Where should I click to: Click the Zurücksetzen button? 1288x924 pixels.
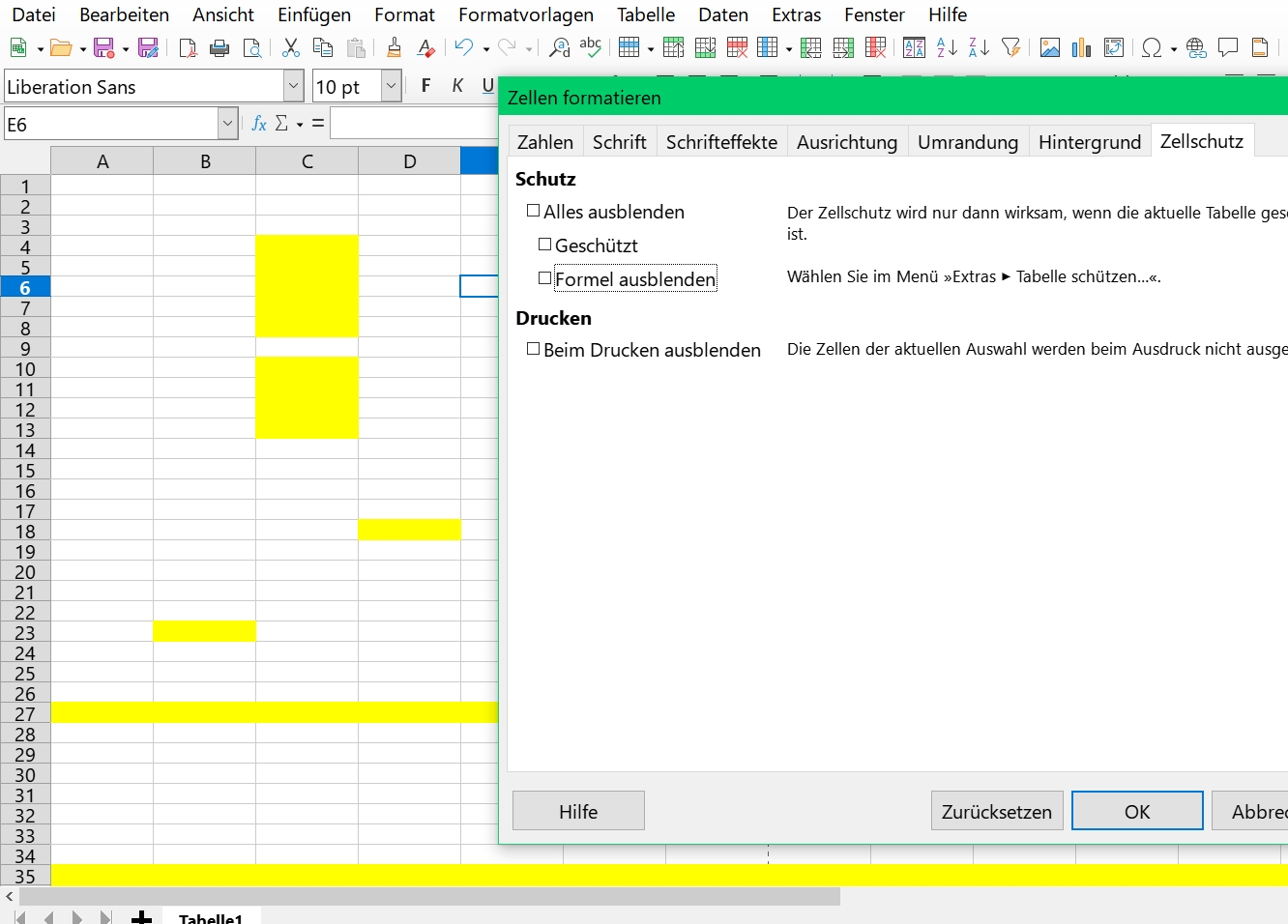coord(997,811)
